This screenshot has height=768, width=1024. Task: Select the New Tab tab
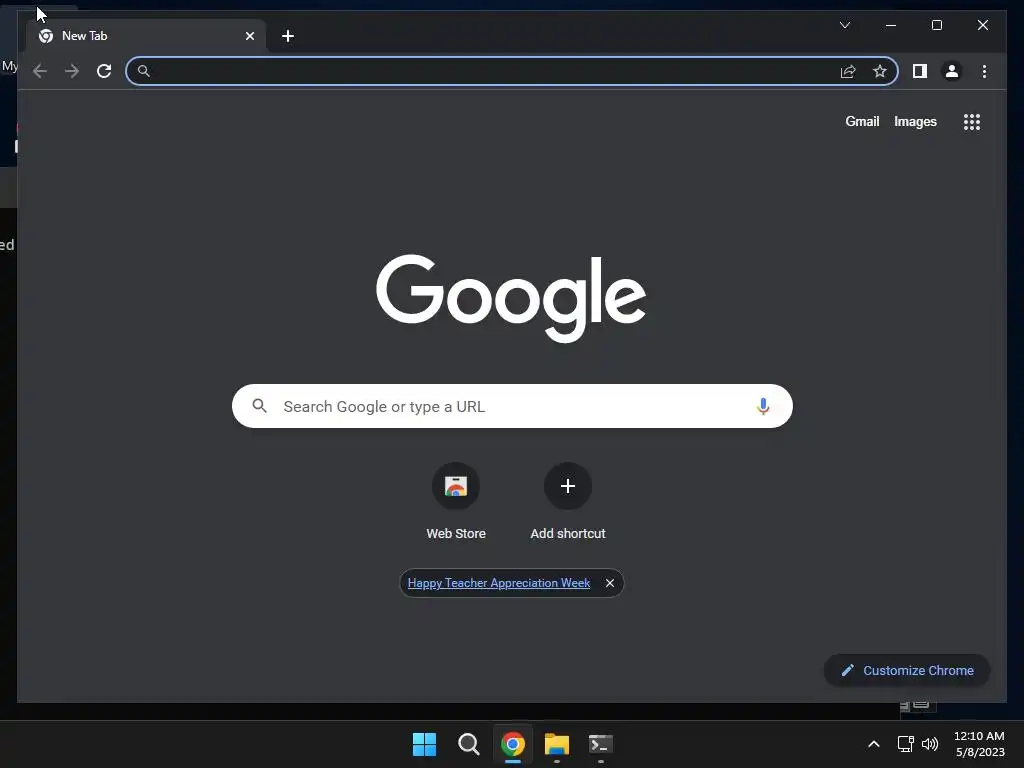point(146,36)
